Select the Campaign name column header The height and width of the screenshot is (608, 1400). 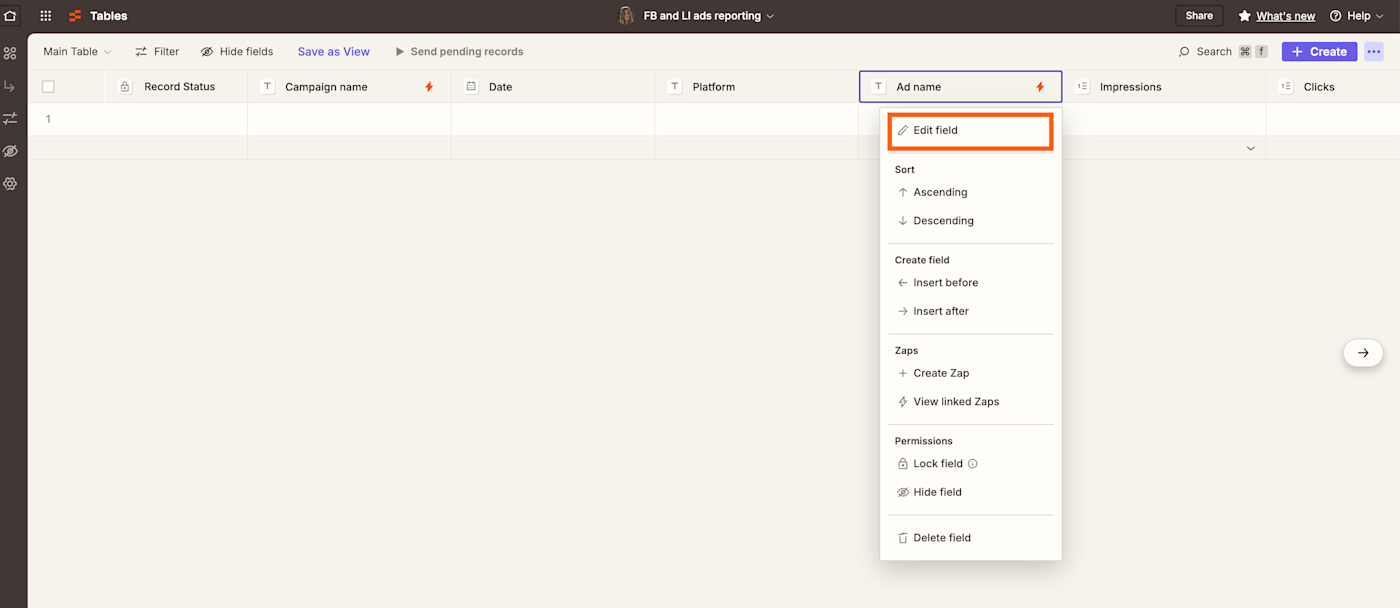(349, 87)
